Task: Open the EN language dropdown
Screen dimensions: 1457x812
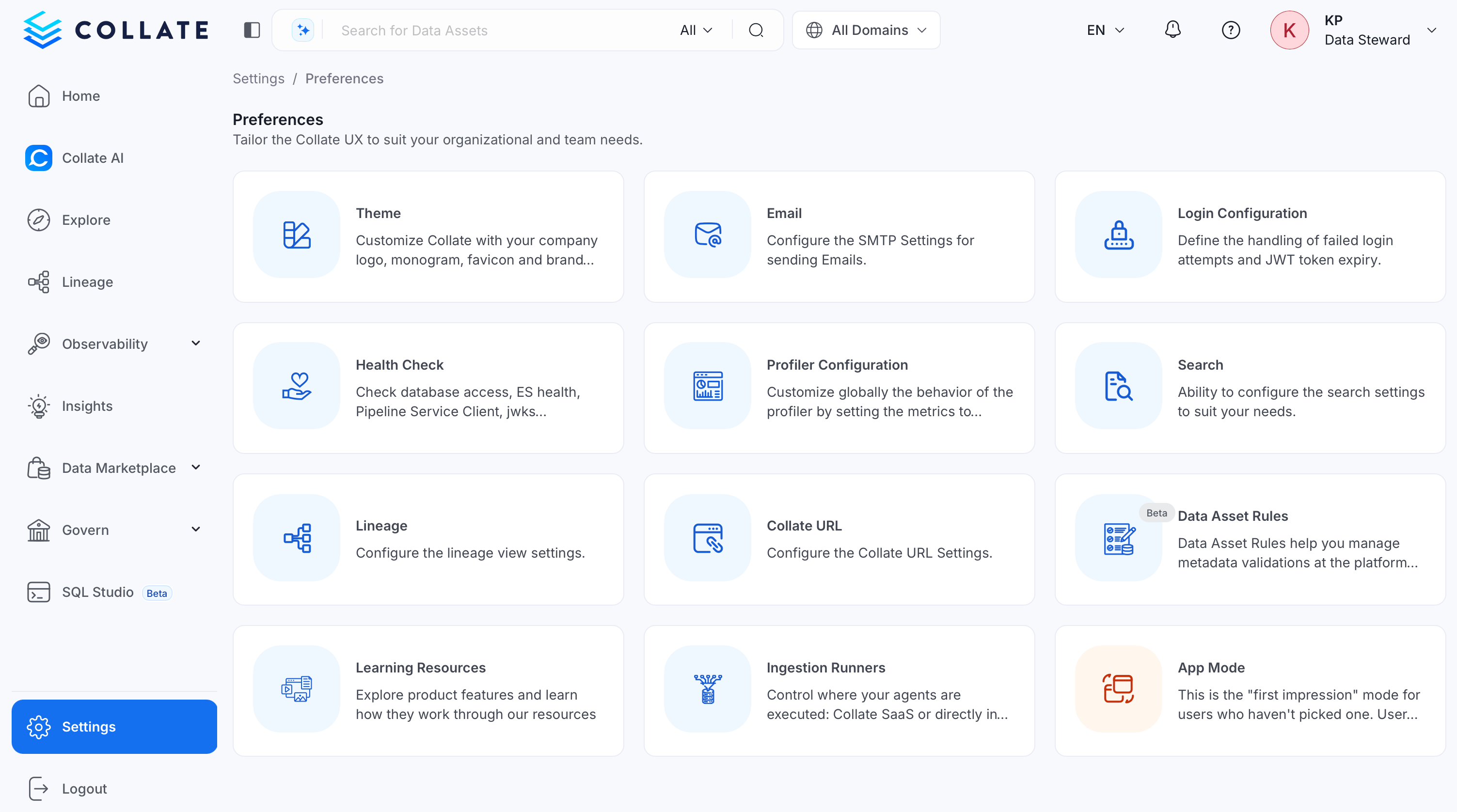Action: point(1106,30)
